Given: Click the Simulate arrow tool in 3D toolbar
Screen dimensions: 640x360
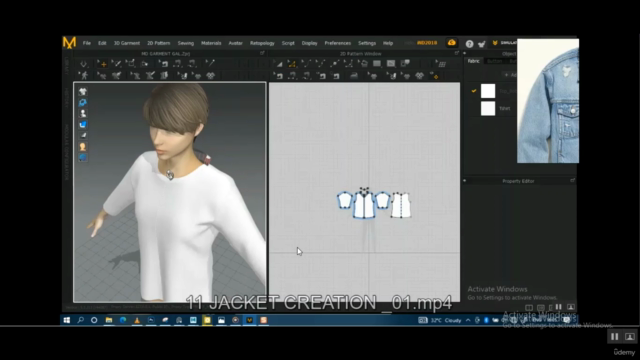Looking at the screenshot, I should tap(83, 64).
